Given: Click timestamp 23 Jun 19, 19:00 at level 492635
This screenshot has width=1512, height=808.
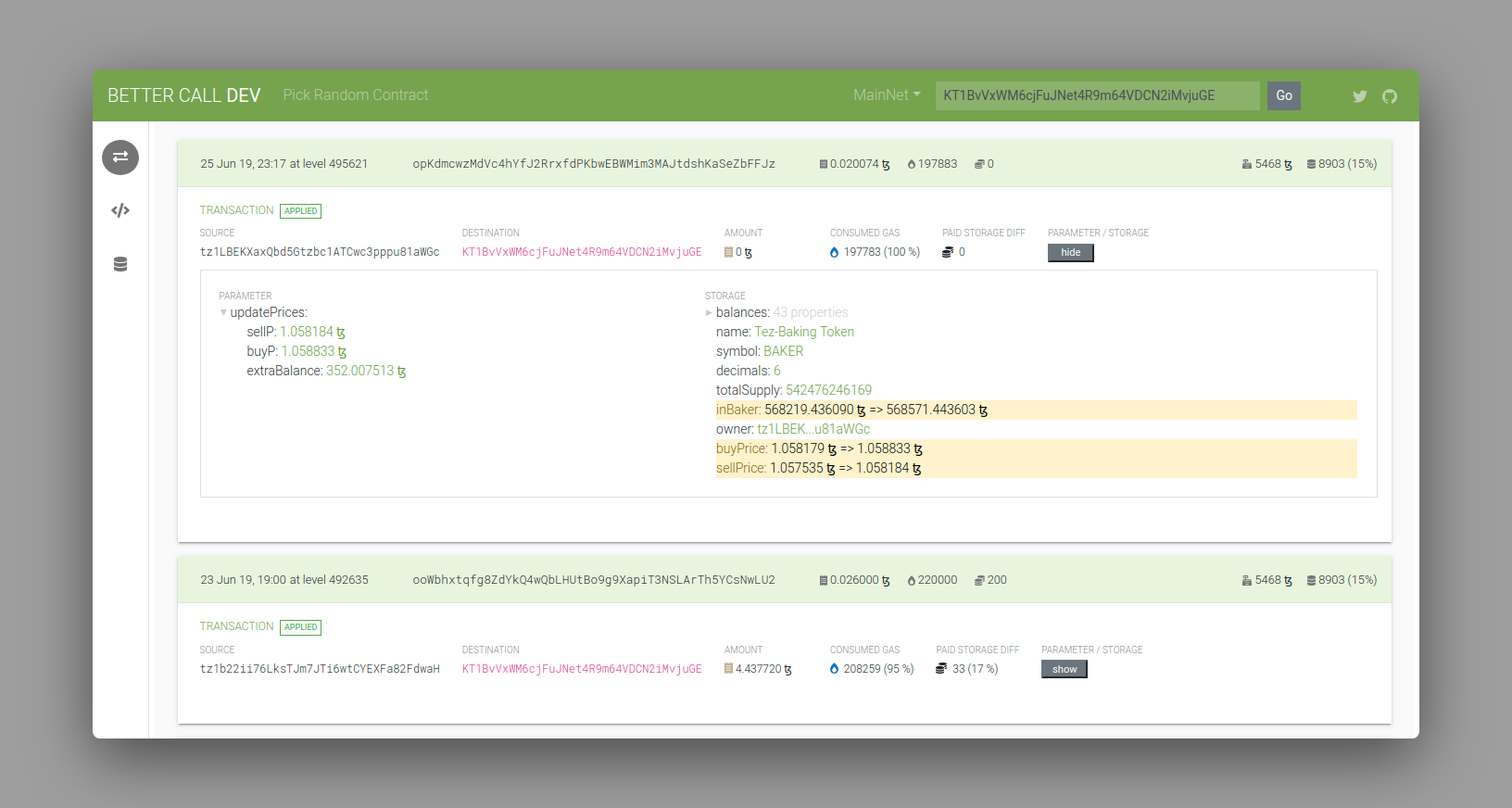Looking at the screenshot, I should click(x=283, y=580).
